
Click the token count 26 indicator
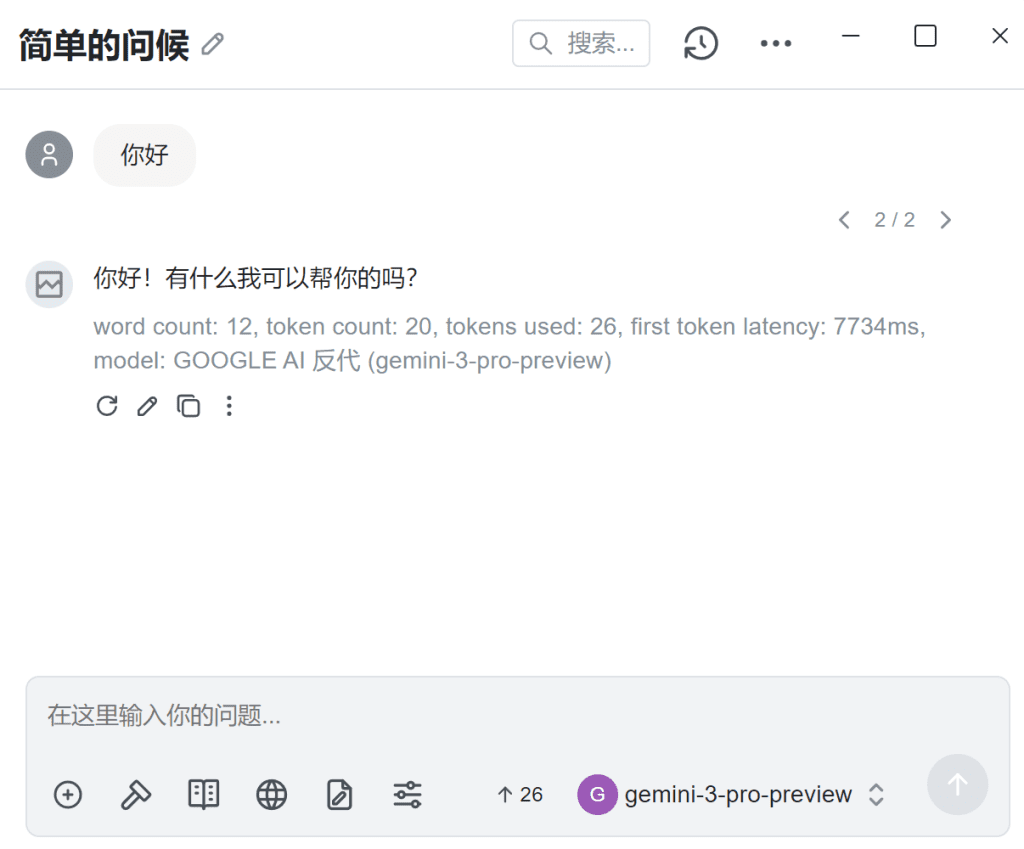coord(520,795)
